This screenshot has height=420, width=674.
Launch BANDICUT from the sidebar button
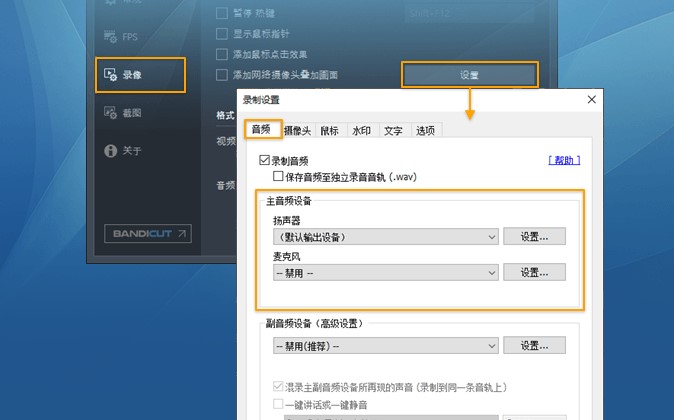coord(148,233)
